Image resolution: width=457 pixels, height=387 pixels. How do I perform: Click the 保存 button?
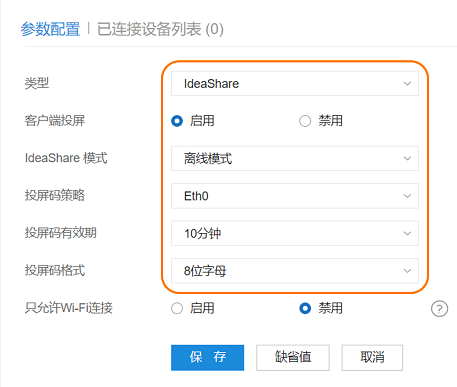[207, 357]
